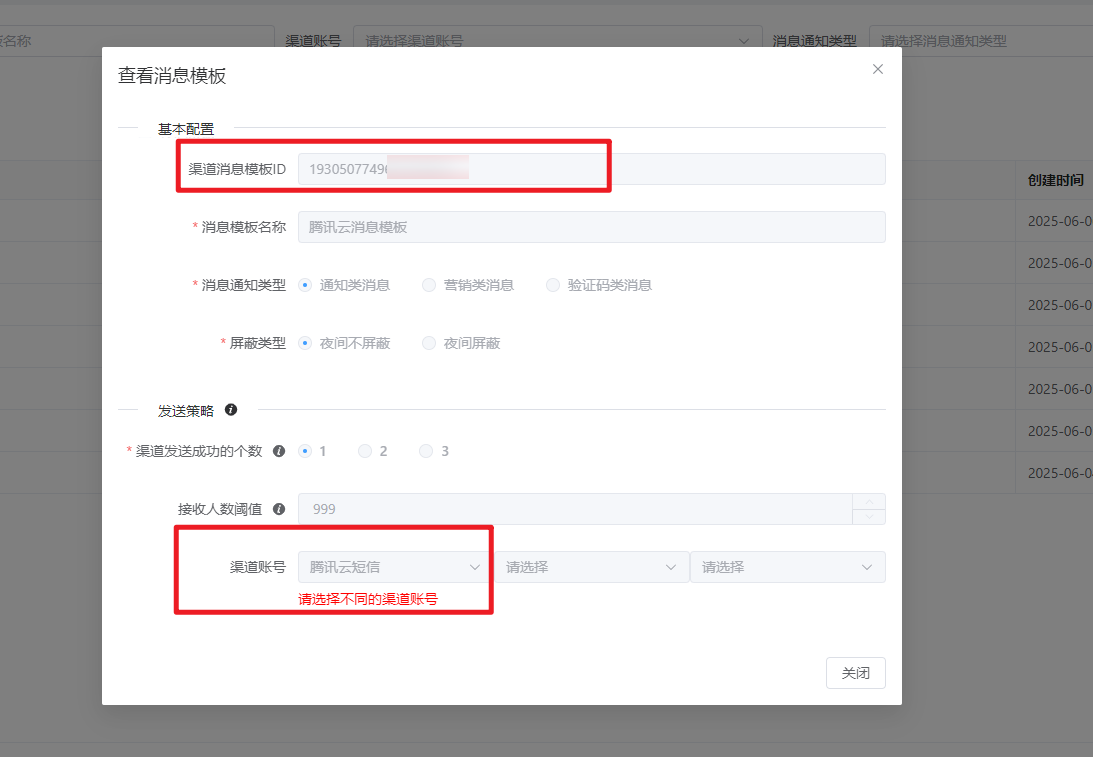Image resolution: width=1093 pixels, height=757 pixels.
Task: Click the 关闭 button
Action: (855, 673)
